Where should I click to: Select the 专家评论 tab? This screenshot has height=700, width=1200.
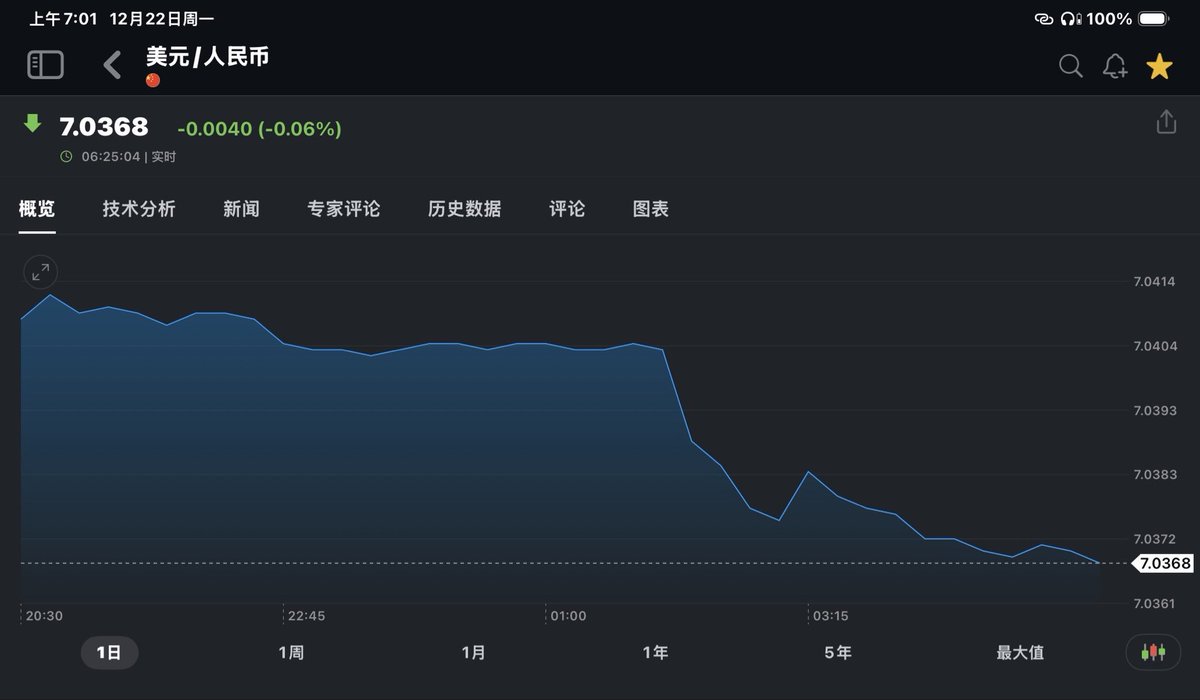344,209
